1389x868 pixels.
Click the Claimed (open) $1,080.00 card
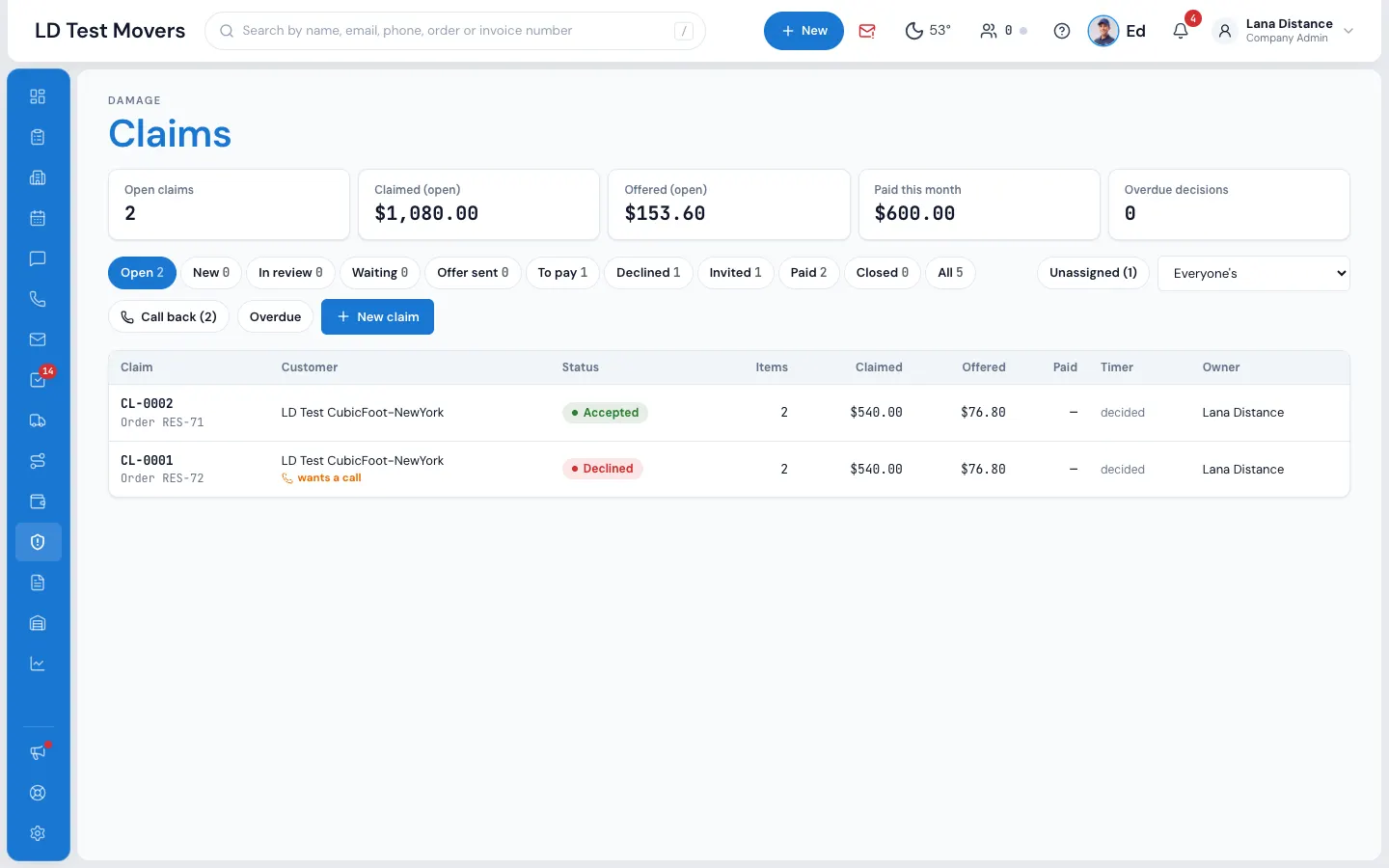click(x=478, y=204)
